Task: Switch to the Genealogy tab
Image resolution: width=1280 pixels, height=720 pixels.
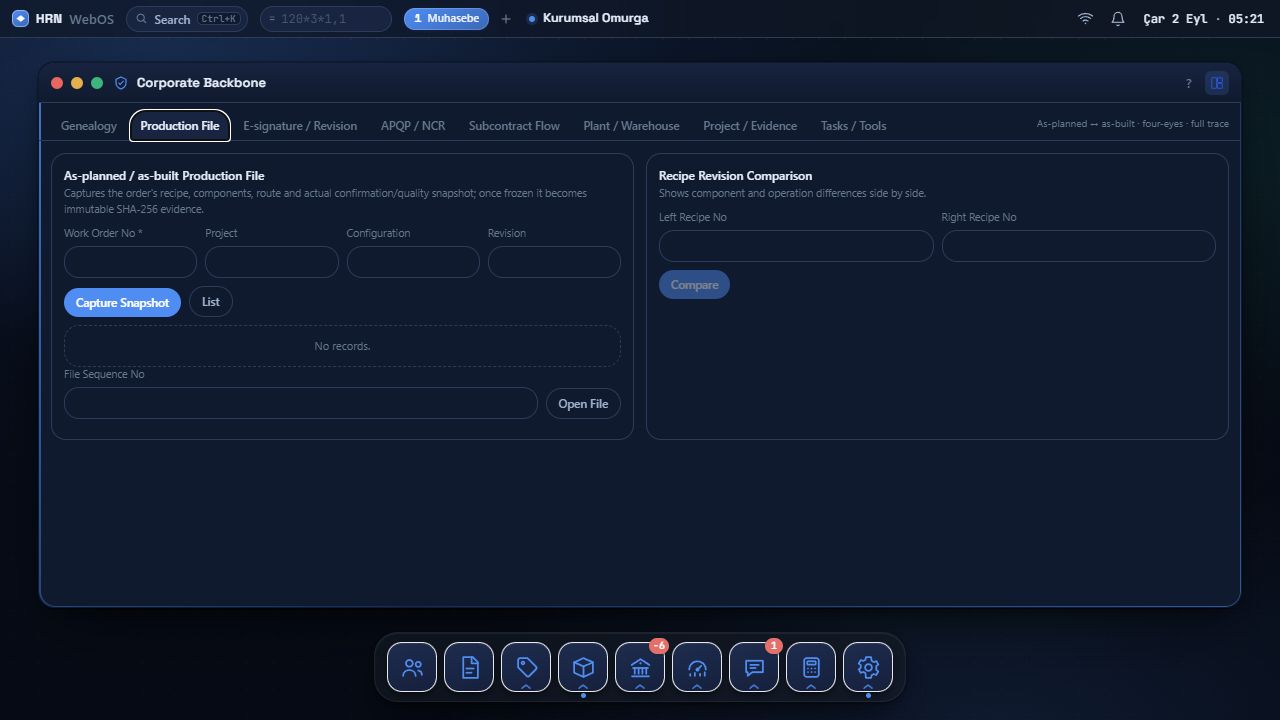Action: pos(89,126)
